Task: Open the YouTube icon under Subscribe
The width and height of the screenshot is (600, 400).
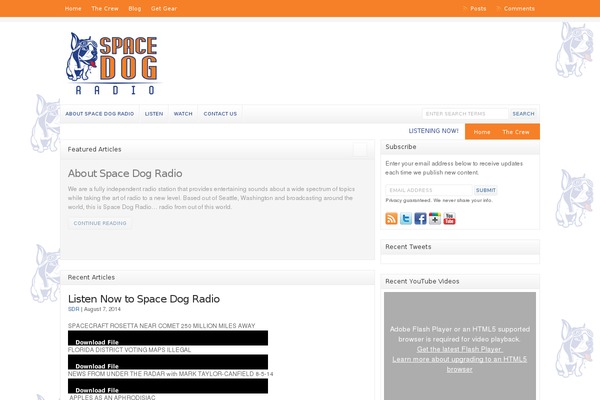Action: pos(449,219)
